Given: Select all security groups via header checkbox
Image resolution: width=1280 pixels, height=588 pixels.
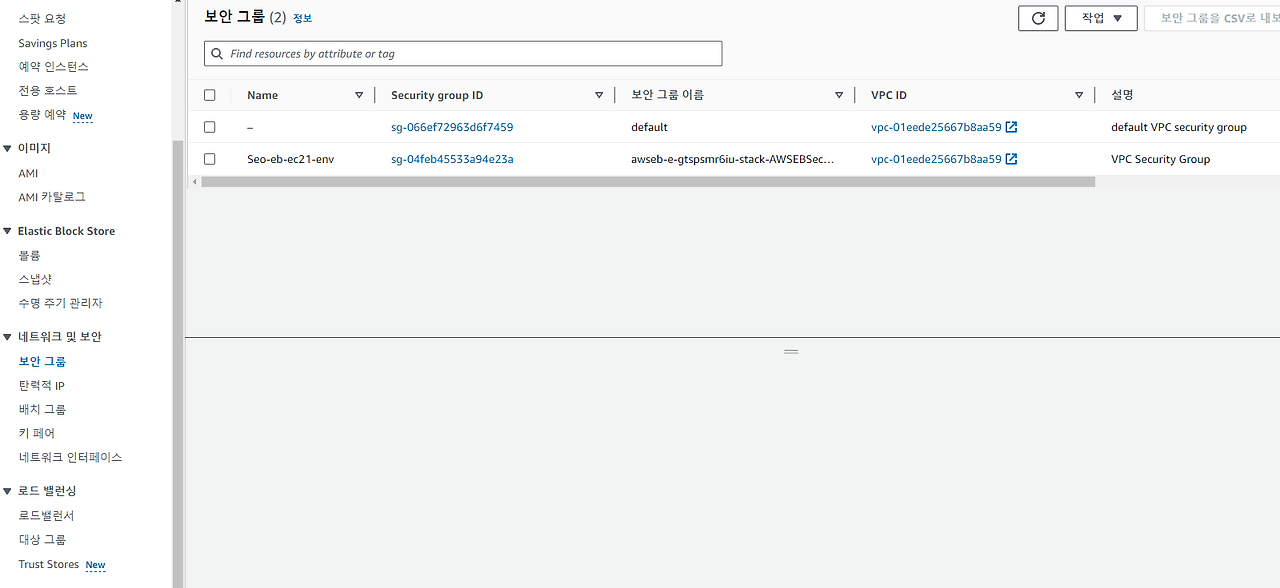Looking at the screenshot, I should pyautogui.click(x=209, y=94).
